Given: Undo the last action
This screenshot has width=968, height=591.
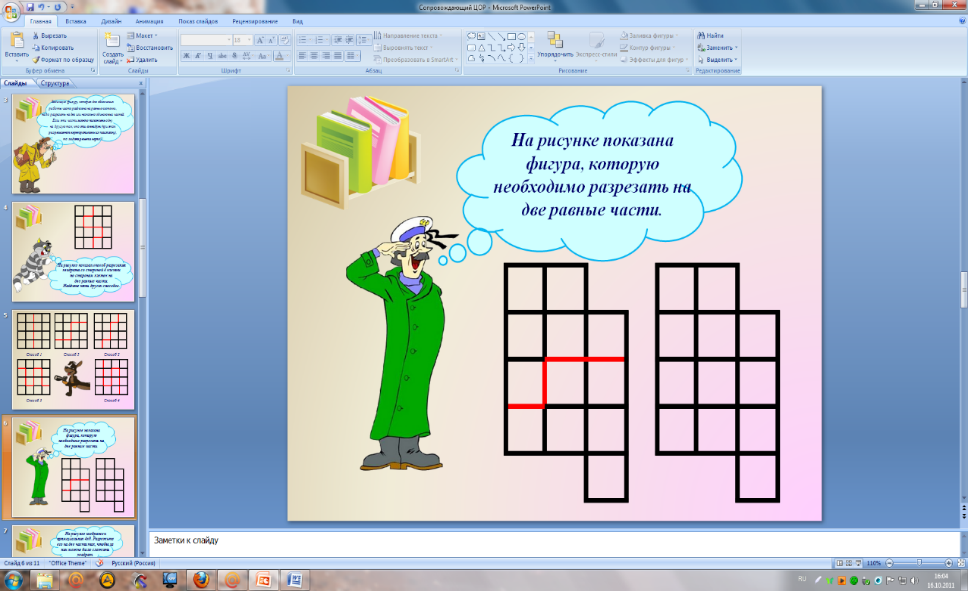Looking at the screenshot, I should pyautogui.click(x=41, y=7).
